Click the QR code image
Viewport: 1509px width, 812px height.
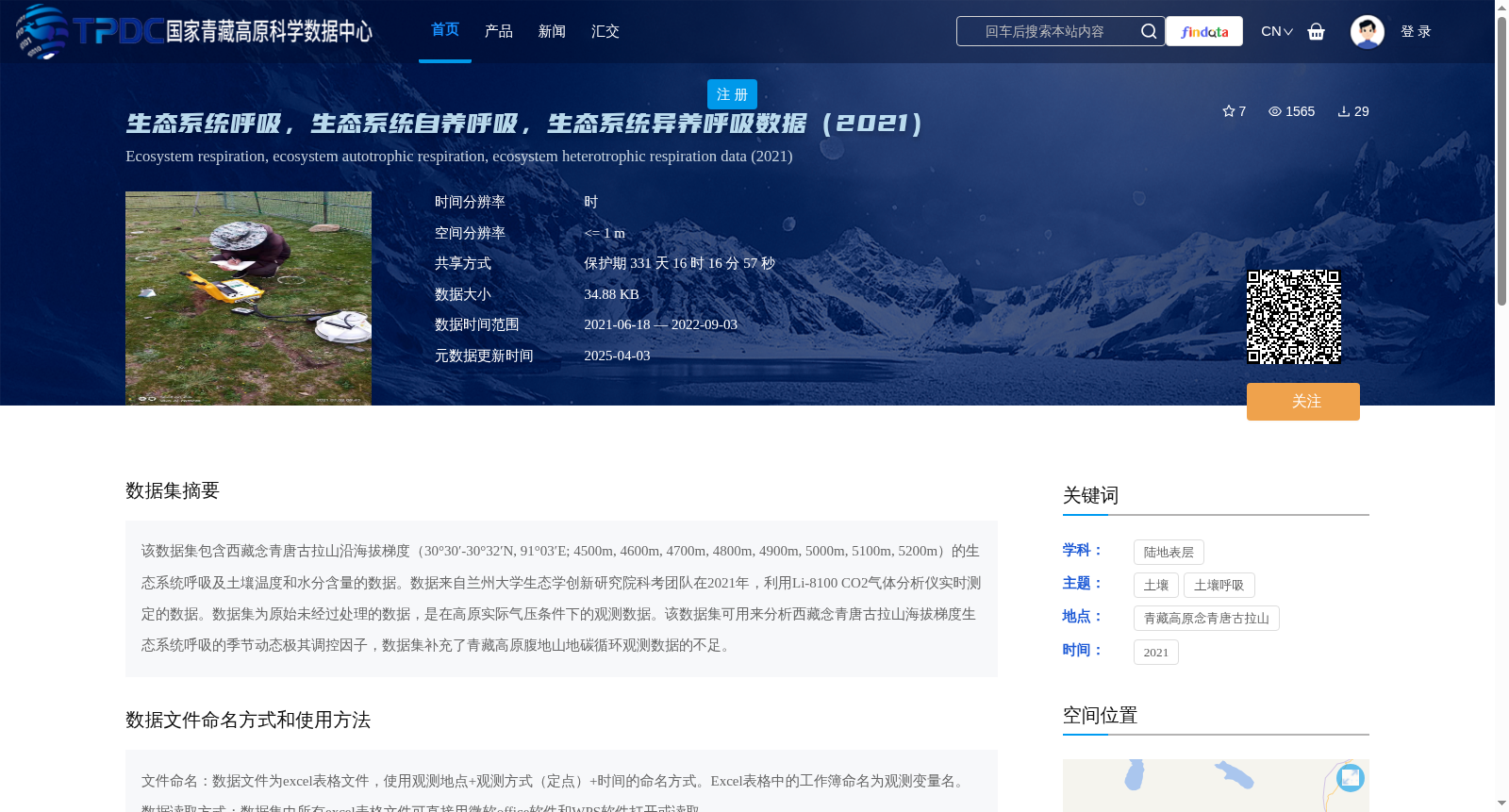[x=1294, y=317]
